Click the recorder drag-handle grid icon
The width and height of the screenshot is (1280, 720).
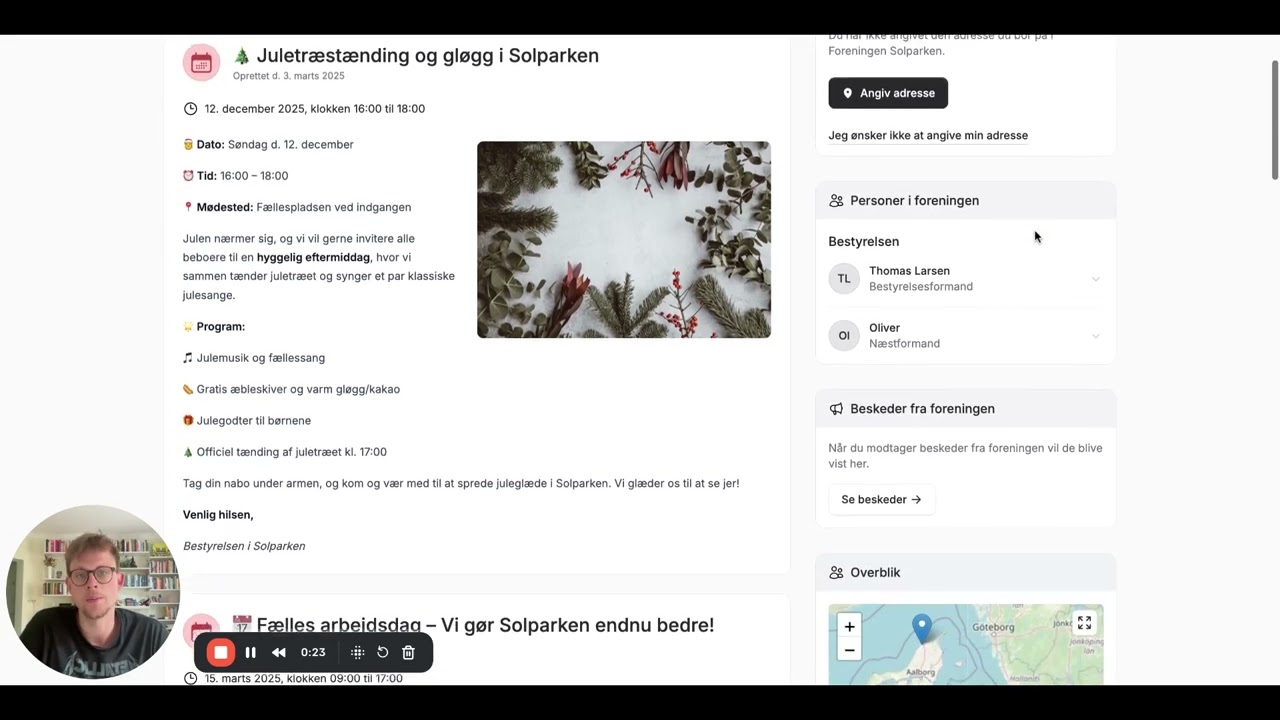(x=357, y=653)
